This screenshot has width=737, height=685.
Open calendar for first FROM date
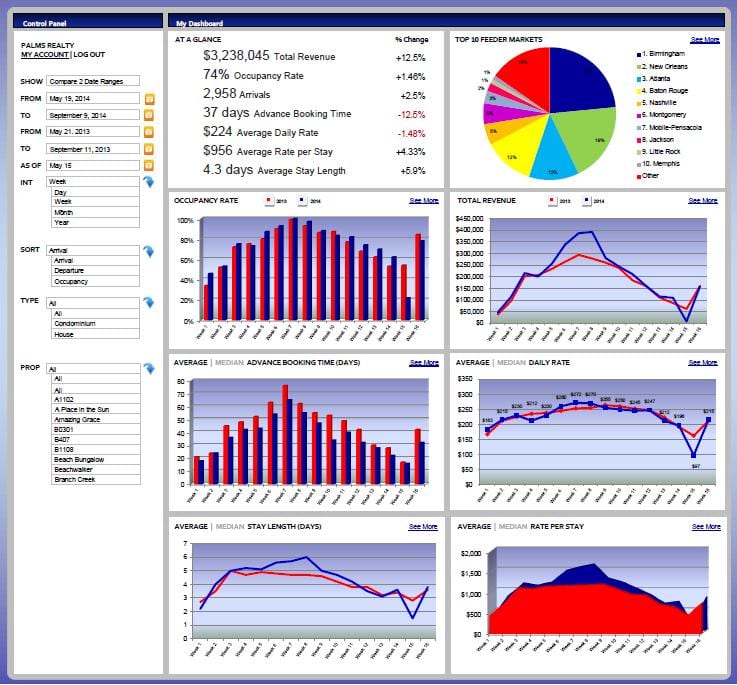pyautogui.click(x=150, y=99)
